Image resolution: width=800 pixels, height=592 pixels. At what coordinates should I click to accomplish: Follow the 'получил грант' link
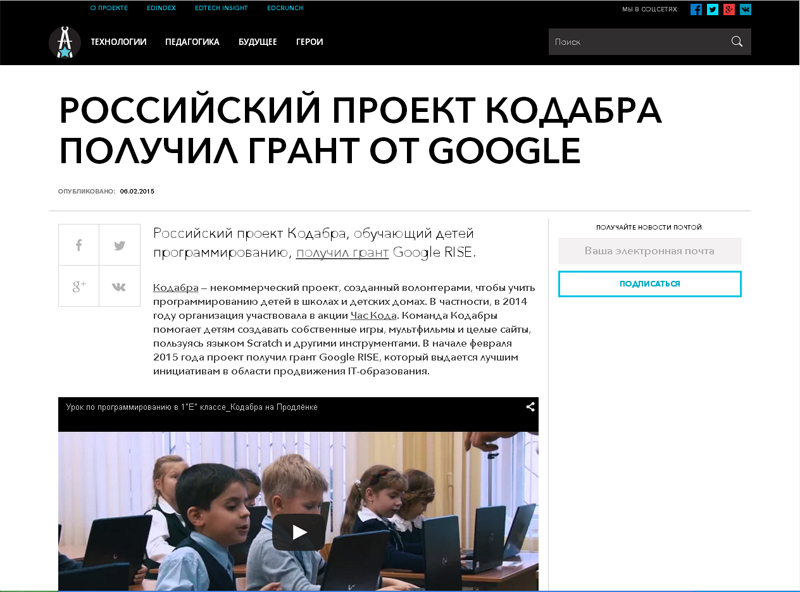coord(342,252)
